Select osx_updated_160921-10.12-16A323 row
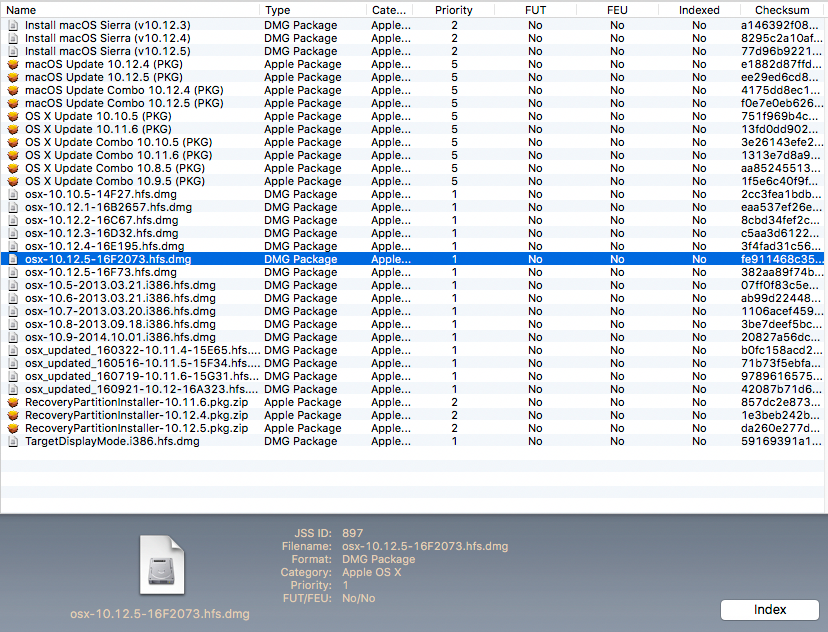 pyautogui.click(x=412, y=389)
